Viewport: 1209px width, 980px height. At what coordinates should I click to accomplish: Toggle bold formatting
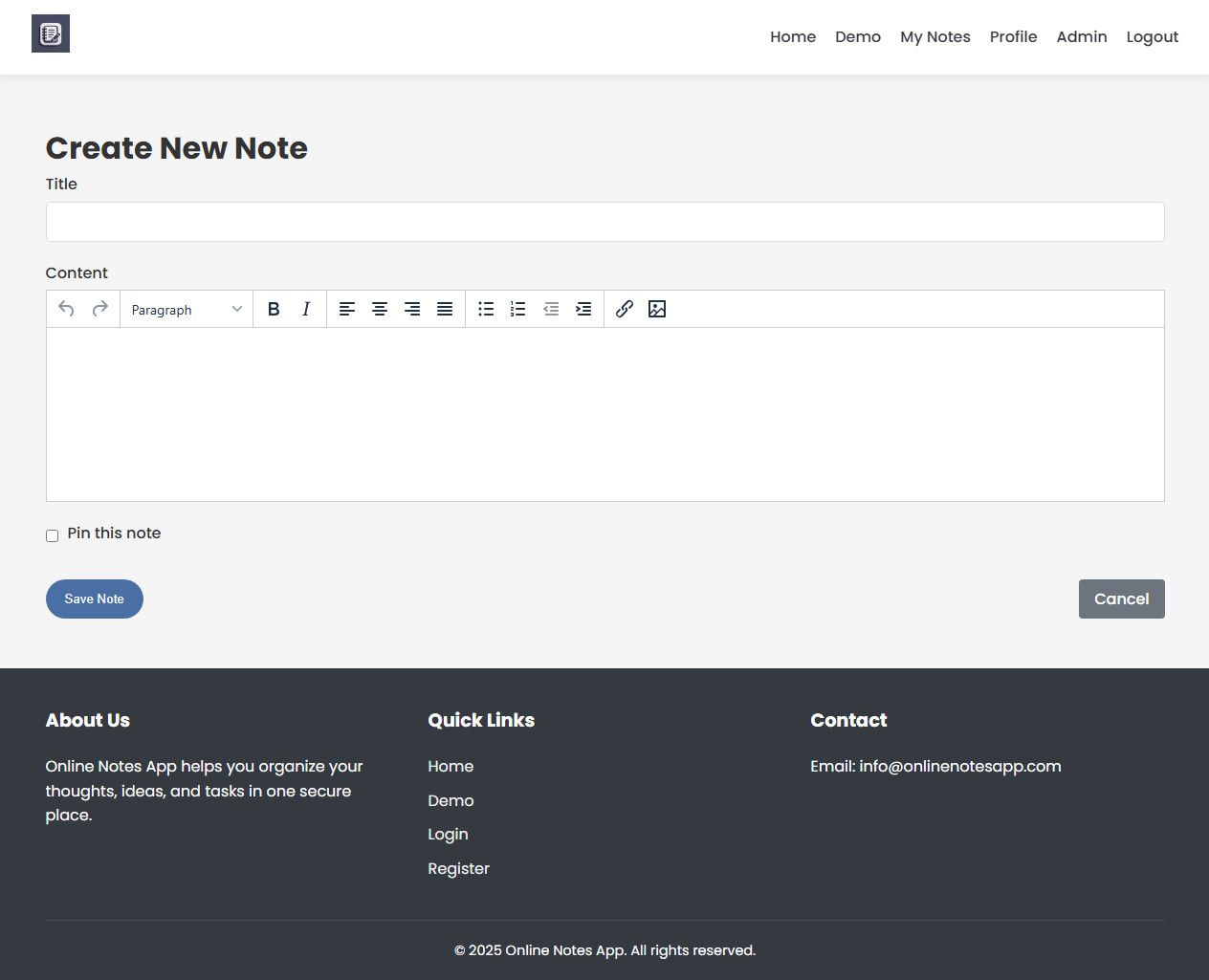(x=274, y=309)
